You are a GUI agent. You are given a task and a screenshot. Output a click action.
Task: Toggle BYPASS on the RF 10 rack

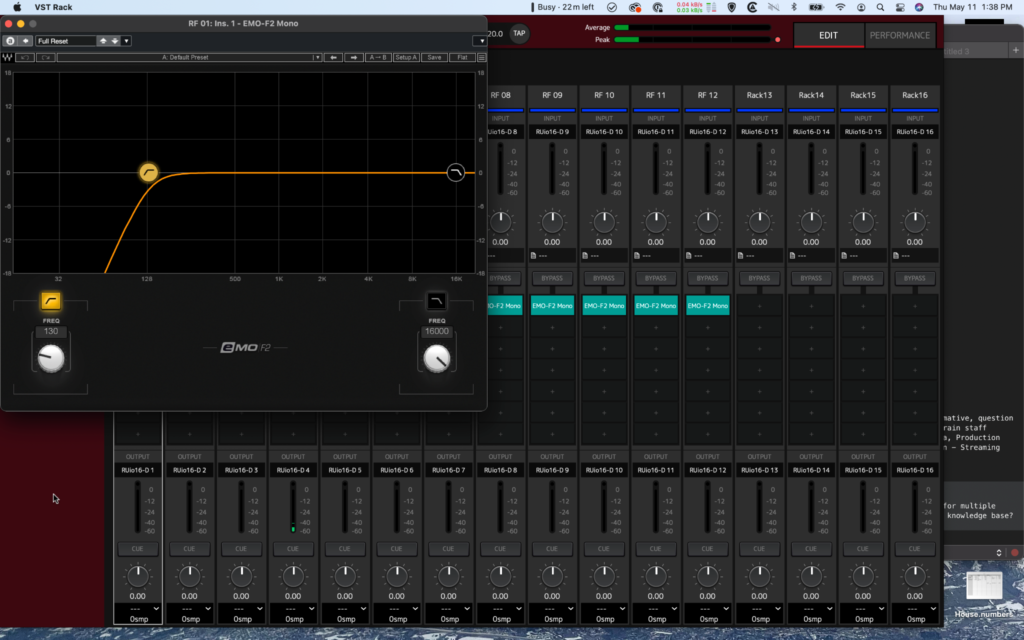(x=604, y=278)
